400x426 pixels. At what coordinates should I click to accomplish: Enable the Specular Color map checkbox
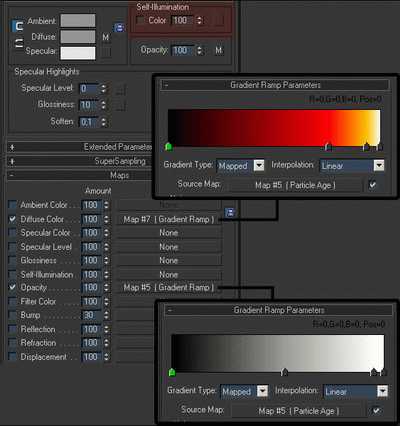tap(12, 232)
